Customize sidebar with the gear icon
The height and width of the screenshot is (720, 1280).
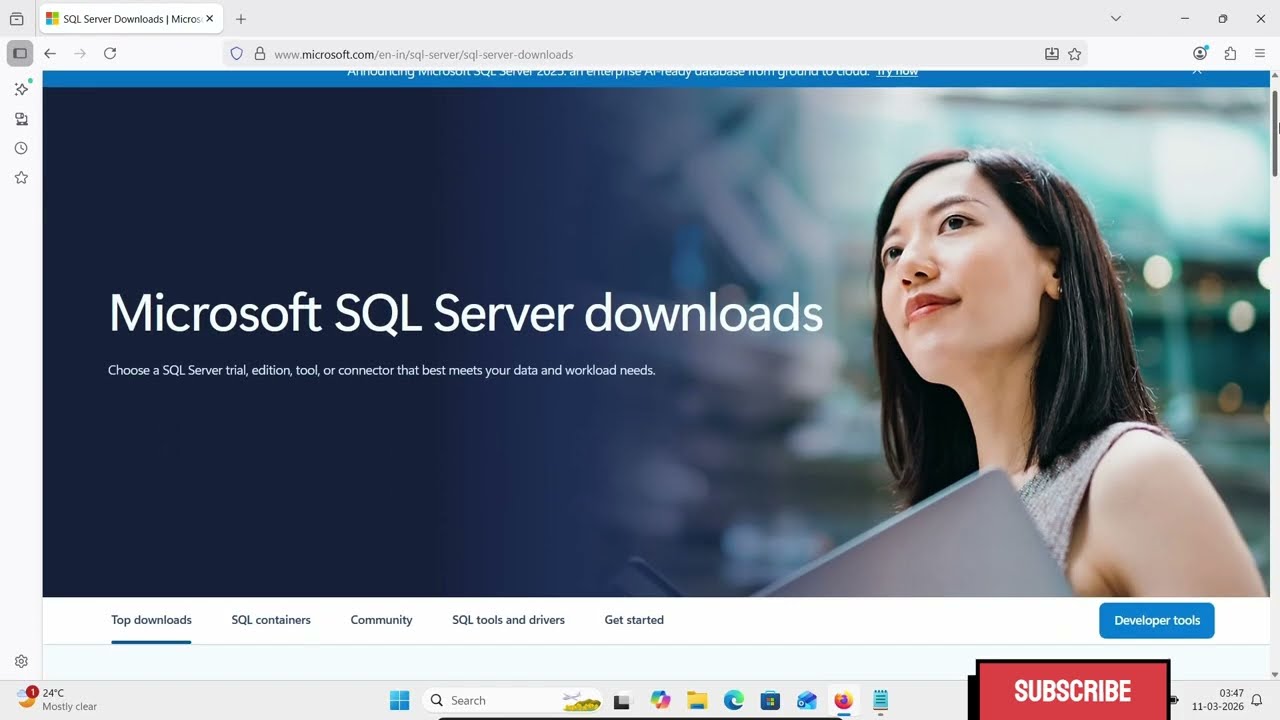pyautogui.click(x=21, y=661)
